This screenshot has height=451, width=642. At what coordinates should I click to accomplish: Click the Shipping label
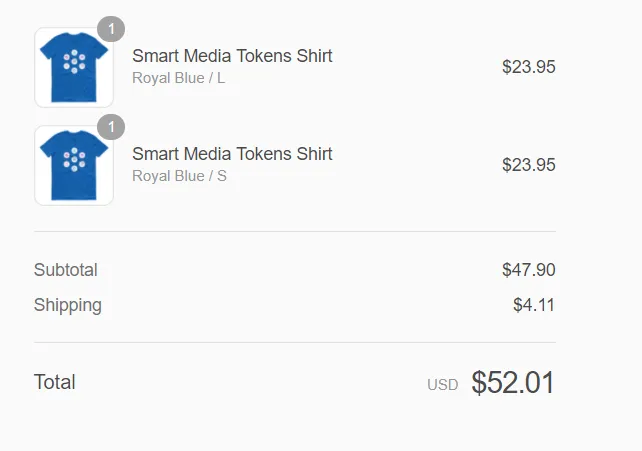coord(68,305)
